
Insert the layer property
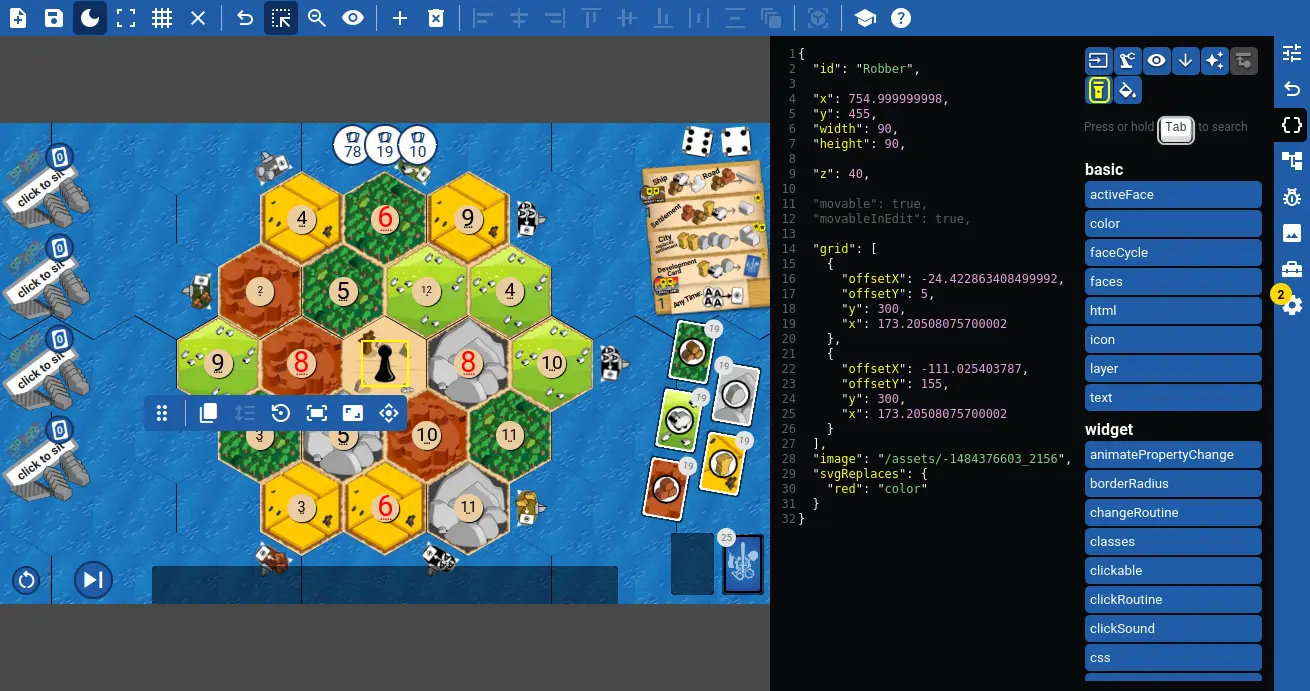[x=1173, y=369]
